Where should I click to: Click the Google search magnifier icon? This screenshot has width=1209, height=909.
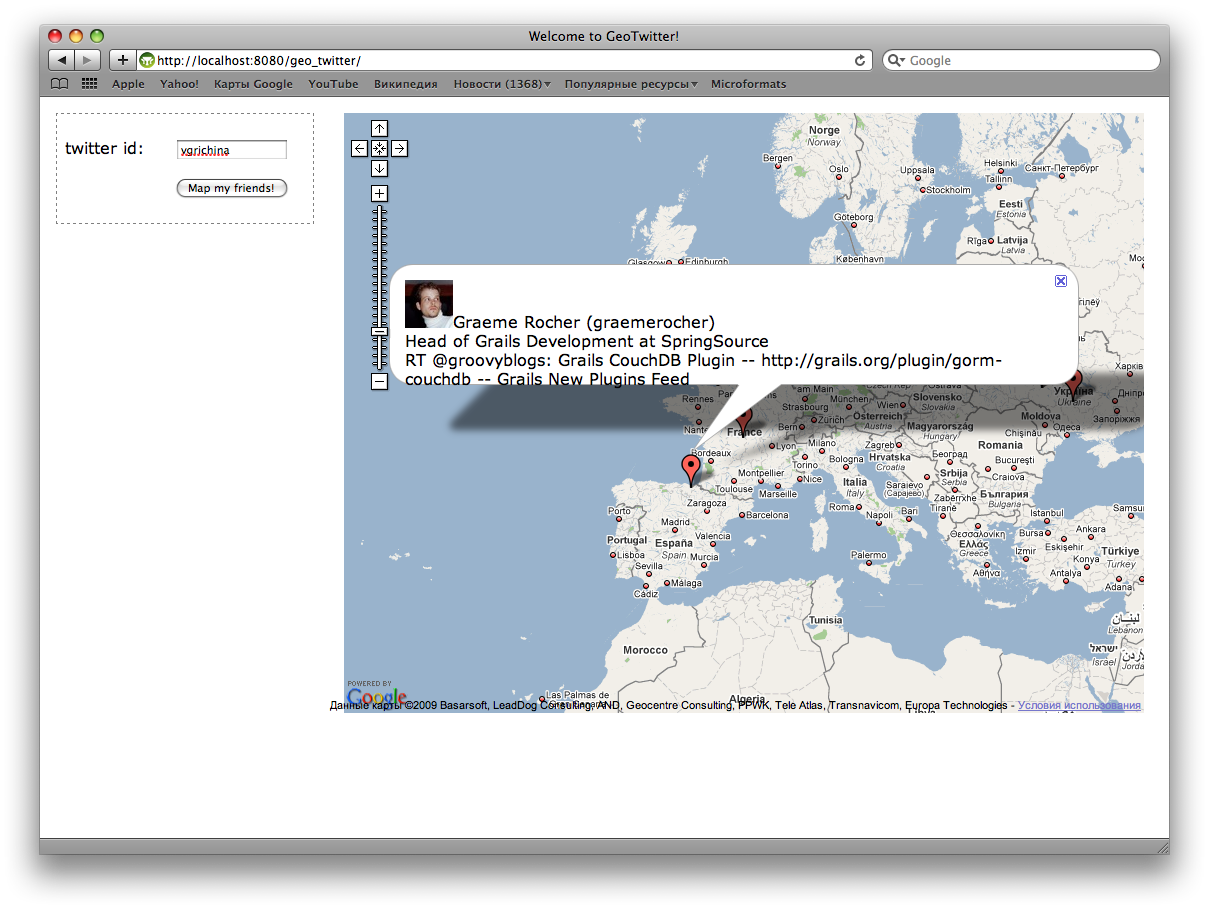[x=895, y=60]
